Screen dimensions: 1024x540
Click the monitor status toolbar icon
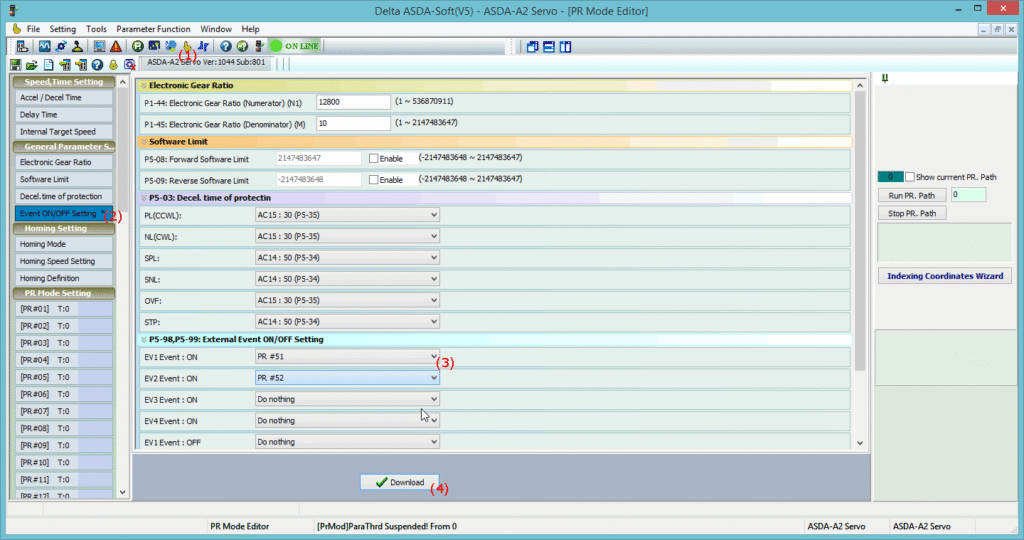pos(99,46)
